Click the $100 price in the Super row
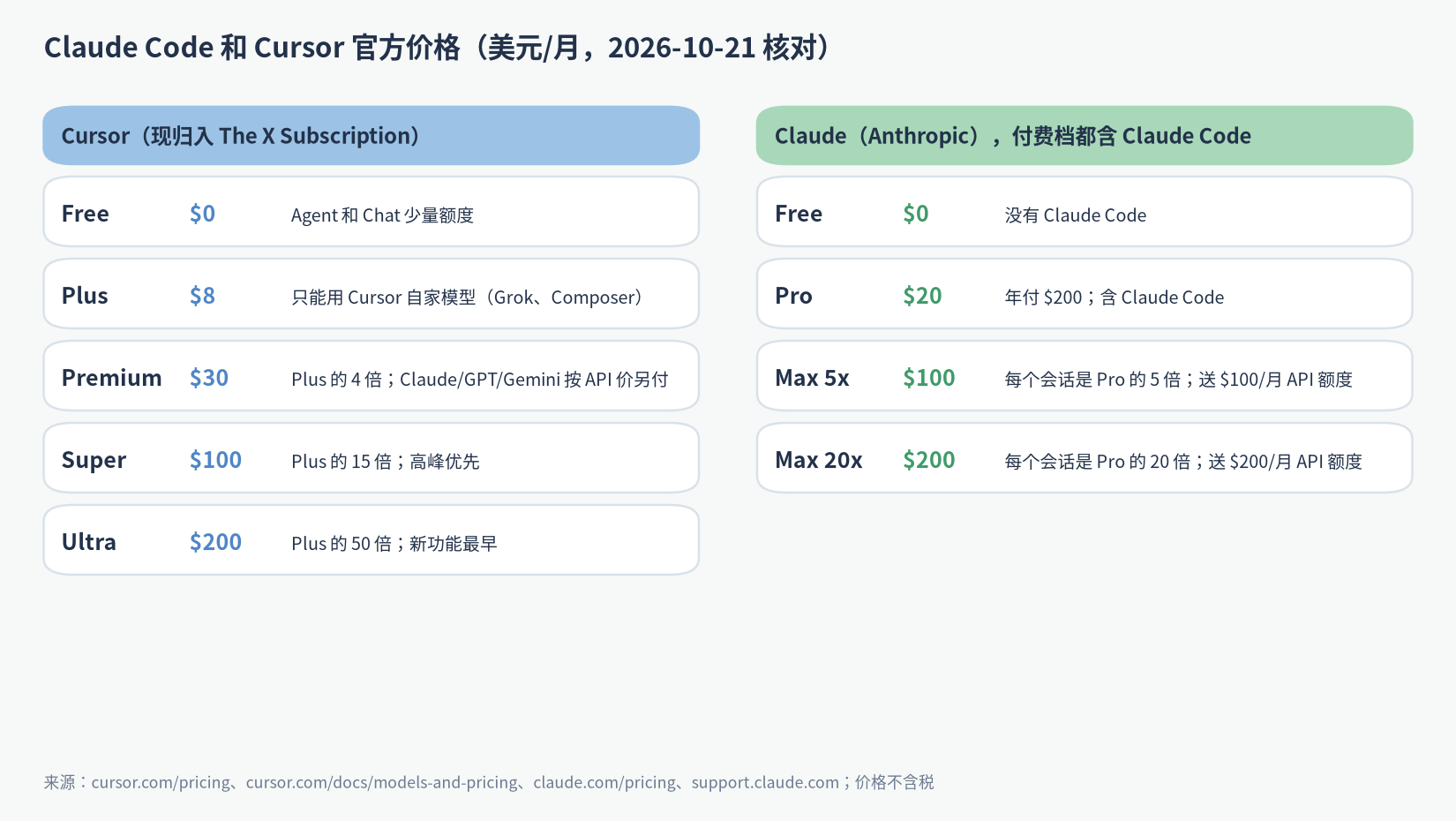 [x=215, y=460]
